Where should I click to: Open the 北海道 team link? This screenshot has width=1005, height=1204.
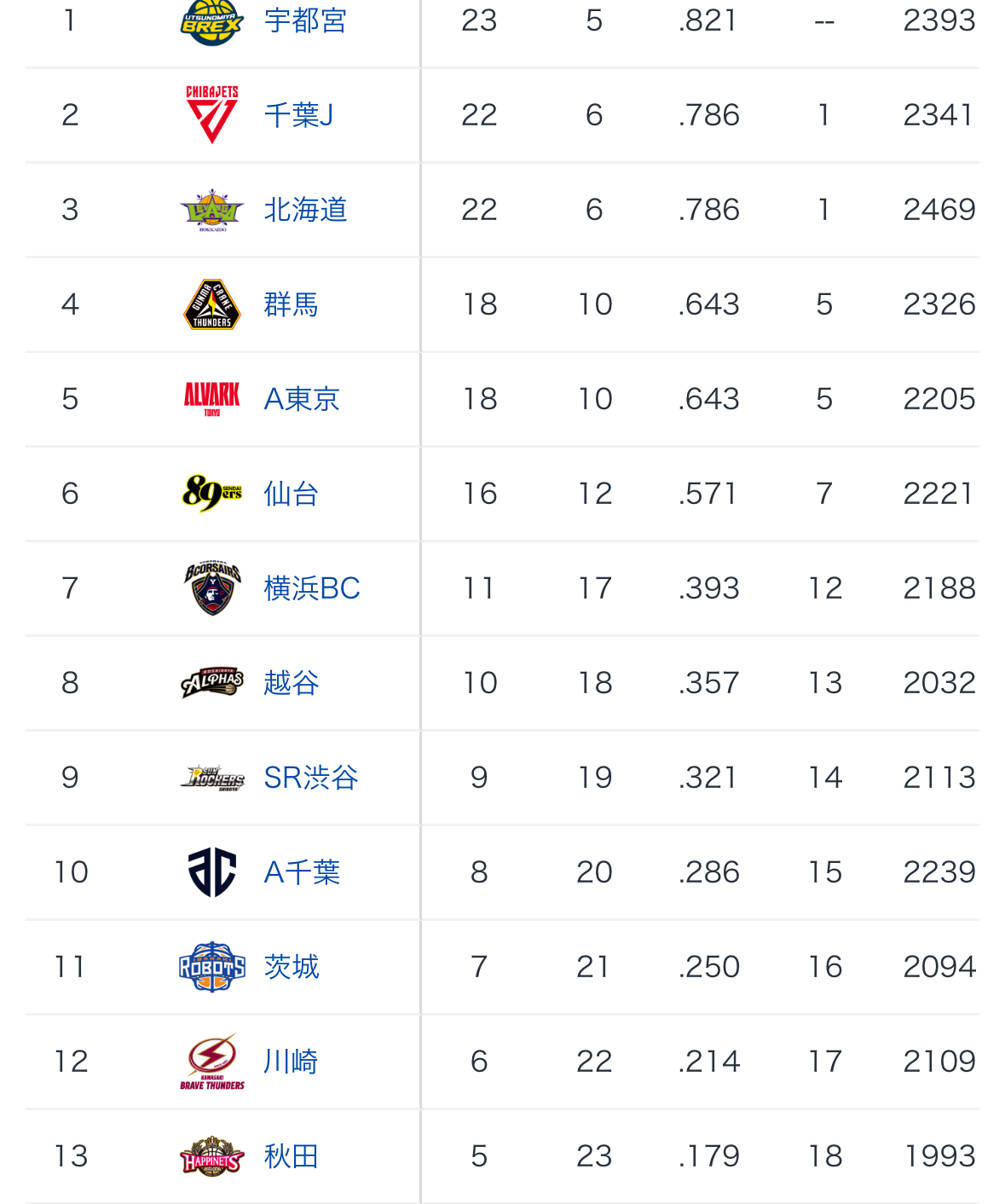305,210
